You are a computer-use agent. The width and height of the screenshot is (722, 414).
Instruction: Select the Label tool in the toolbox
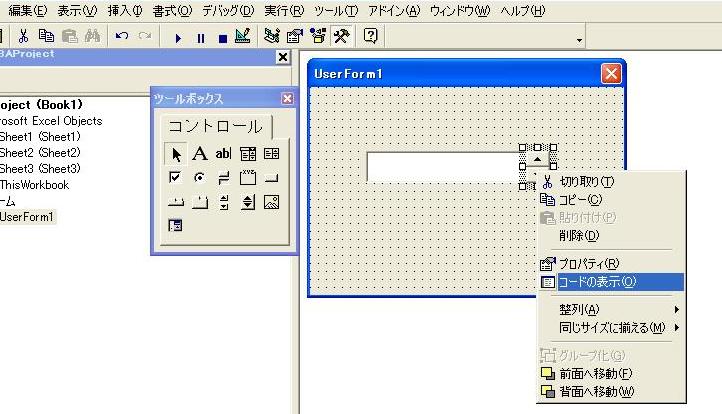coord(199,153)
